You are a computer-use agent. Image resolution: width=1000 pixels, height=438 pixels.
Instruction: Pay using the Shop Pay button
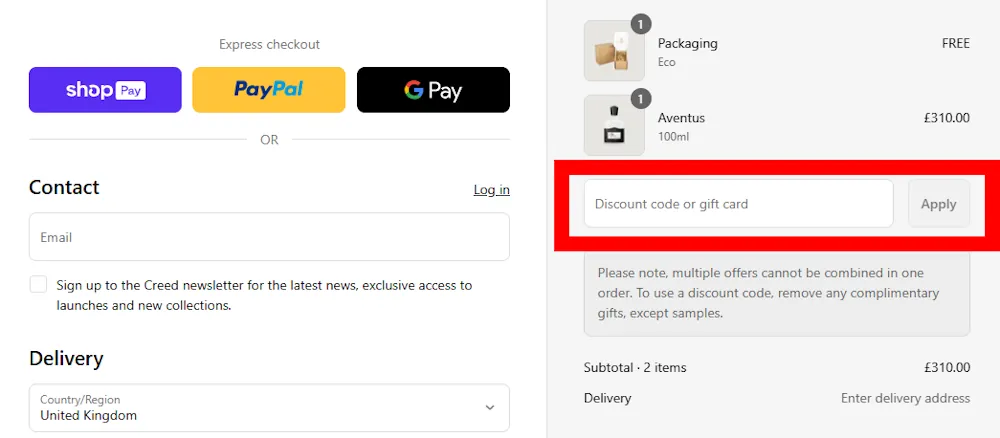click(105, 90)
